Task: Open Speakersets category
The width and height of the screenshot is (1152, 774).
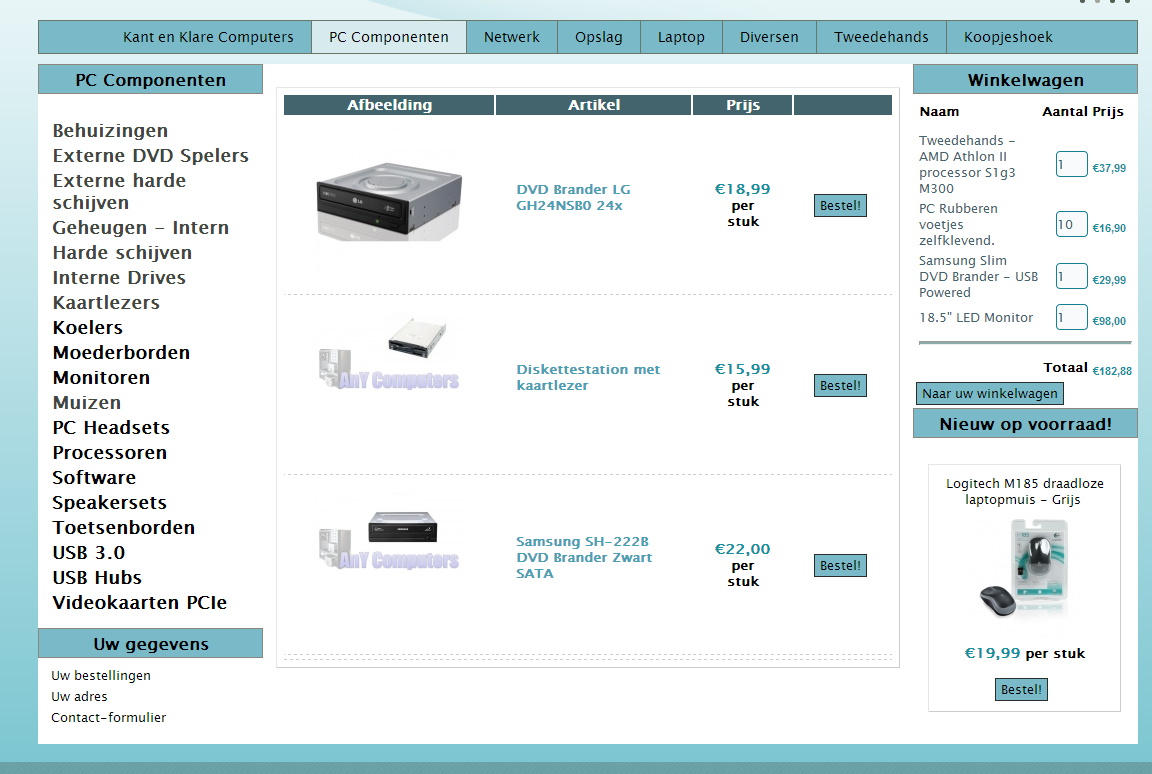Action: pyautogui.click(x=109, y=502)
